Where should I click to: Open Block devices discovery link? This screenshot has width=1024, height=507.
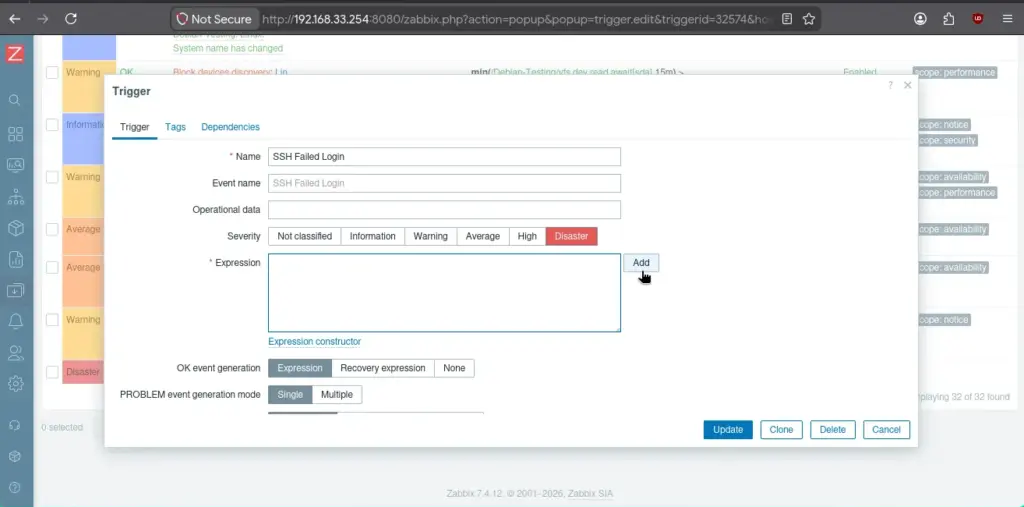[222, 71]
